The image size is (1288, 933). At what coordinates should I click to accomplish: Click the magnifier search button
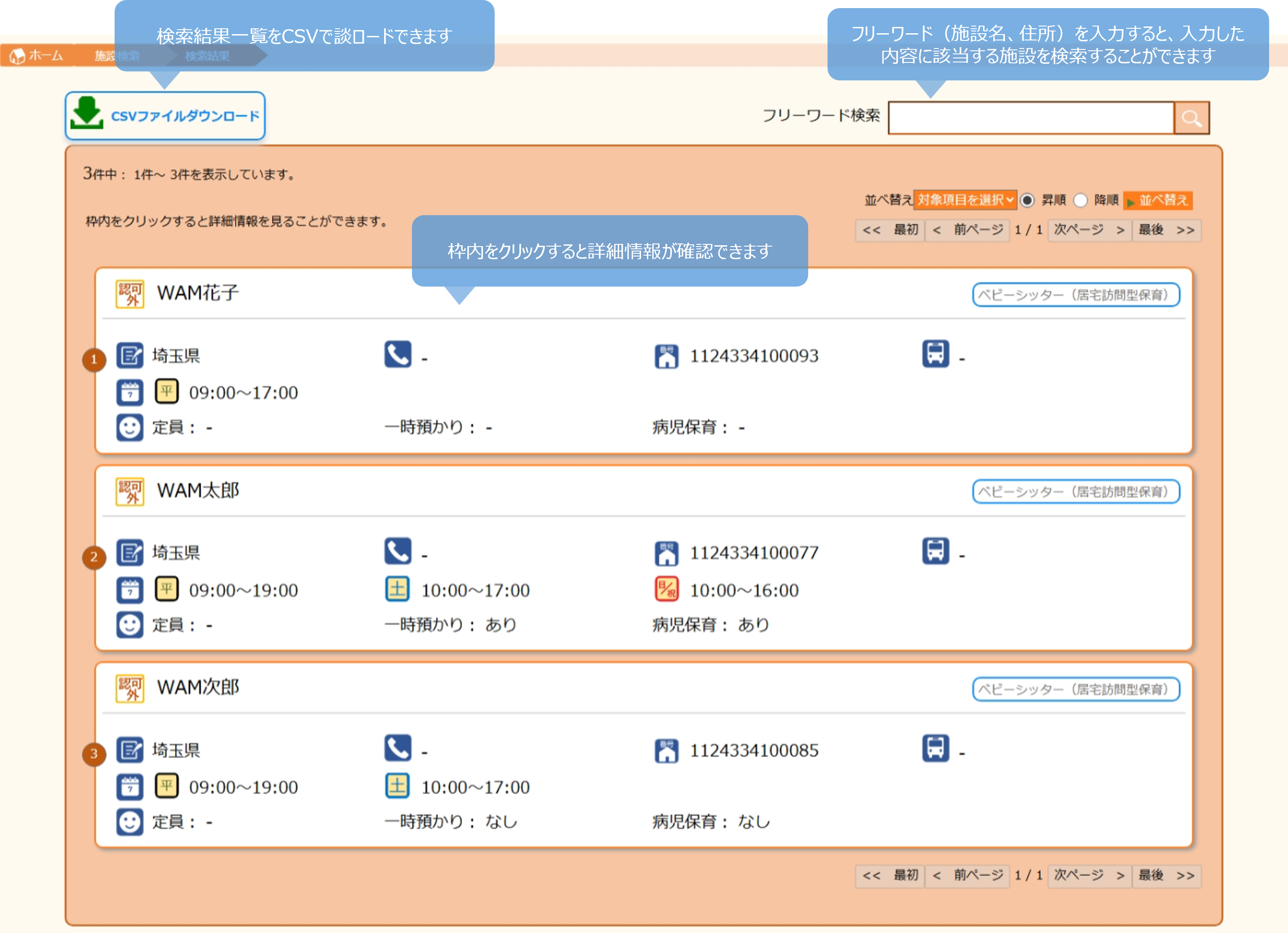[x=1191, y=118]
